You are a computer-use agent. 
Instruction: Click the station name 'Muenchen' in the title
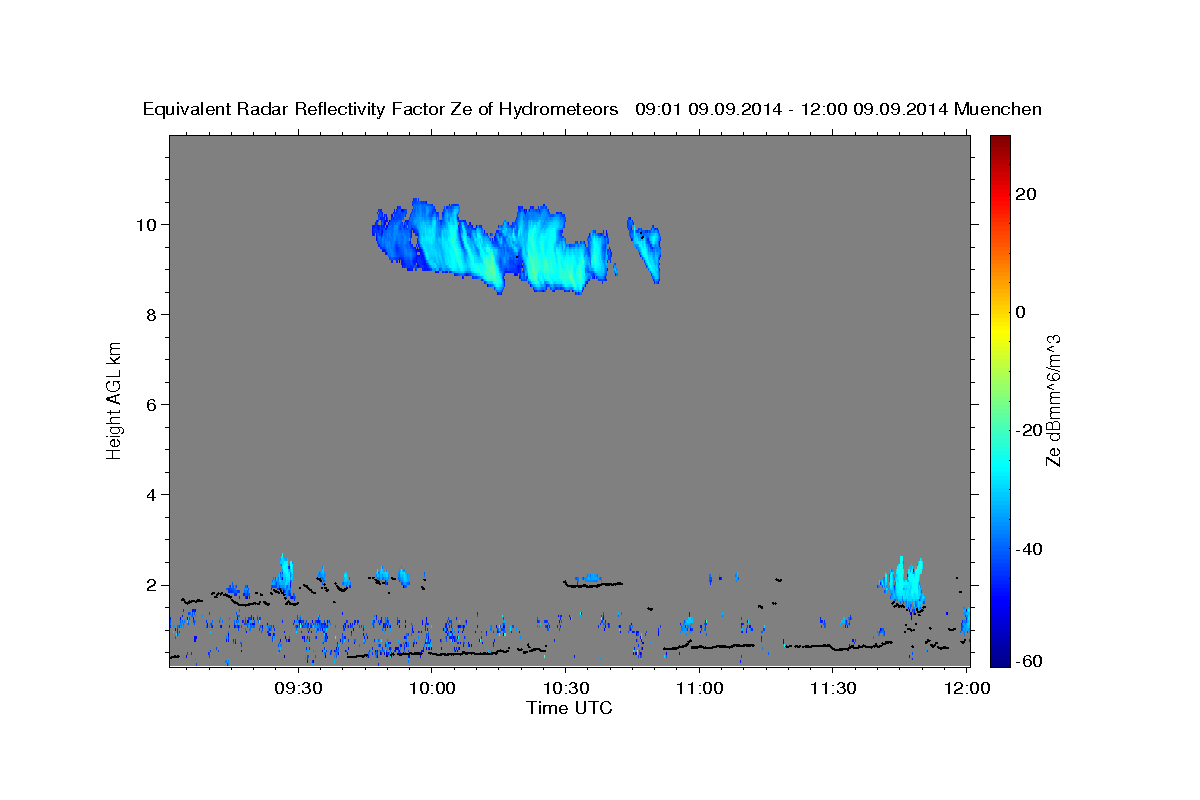coord(999,109)
